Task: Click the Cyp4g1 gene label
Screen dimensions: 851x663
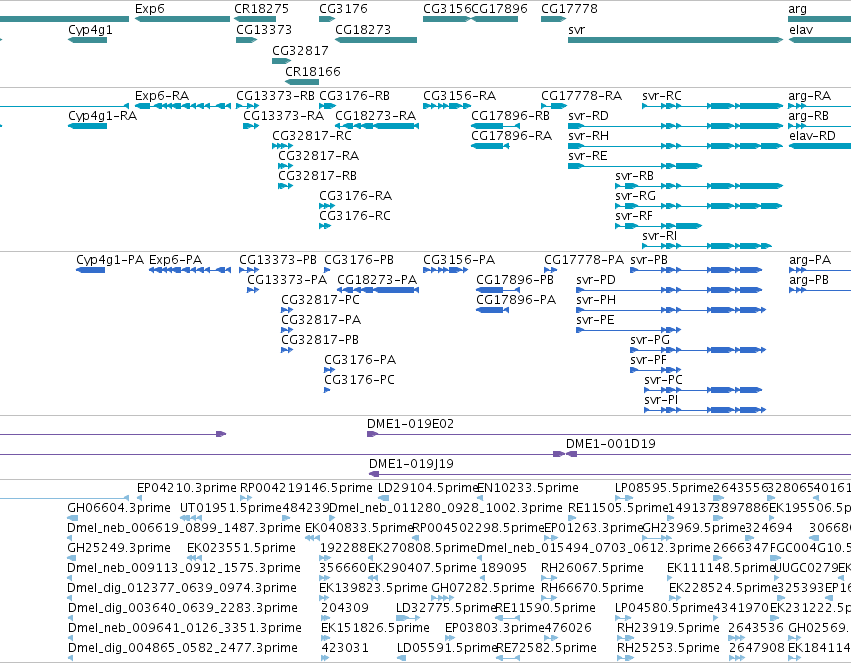Action: [x=90, y=29]
